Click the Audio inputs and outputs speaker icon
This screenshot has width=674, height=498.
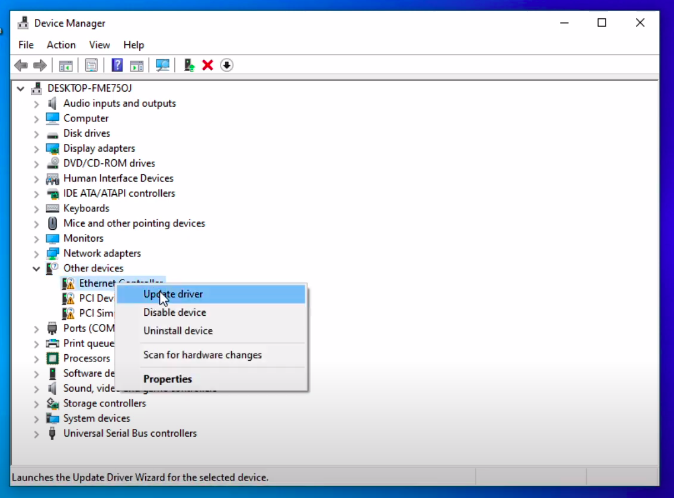click(52, 104)
